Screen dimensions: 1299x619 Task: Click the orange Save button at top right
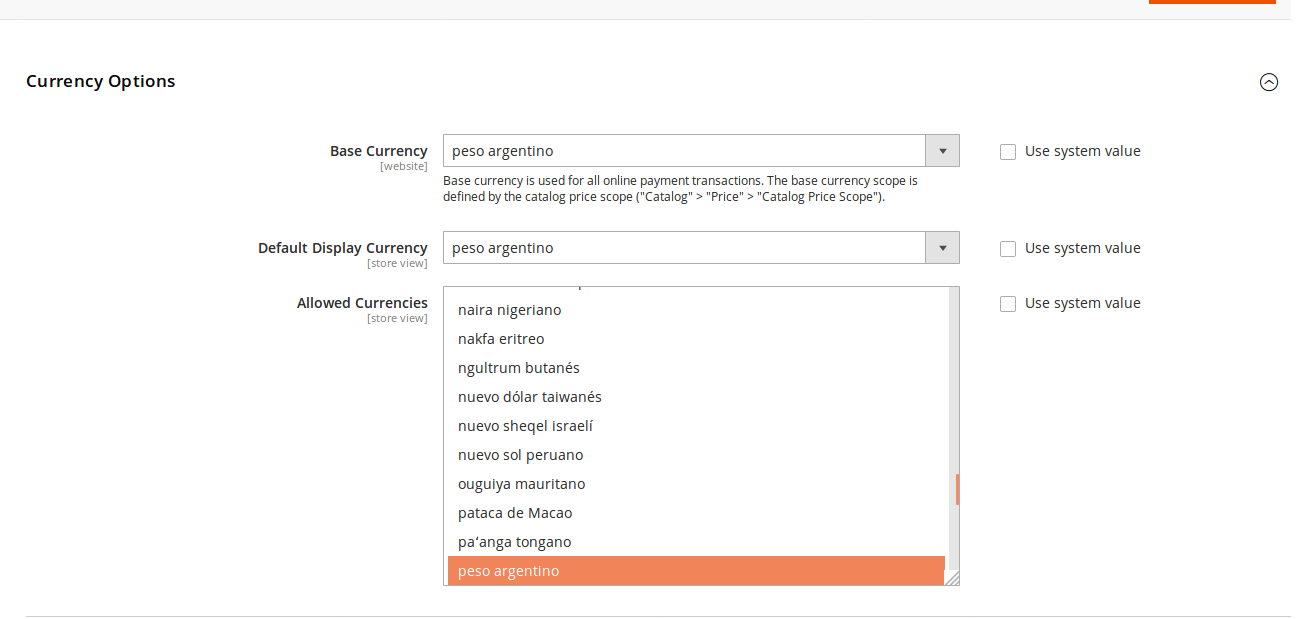click(x=1212, y=2)
